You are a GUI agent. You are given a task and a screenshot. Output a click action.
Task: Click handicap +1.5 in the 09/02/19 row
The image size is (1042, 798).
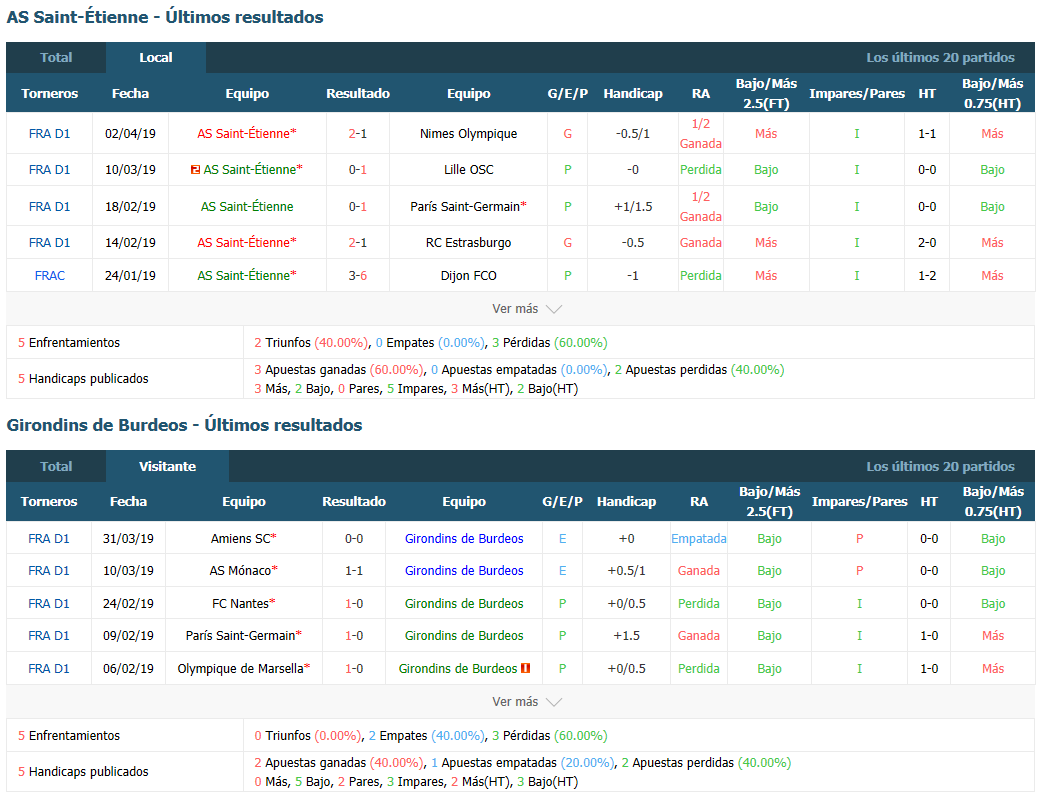626,636
